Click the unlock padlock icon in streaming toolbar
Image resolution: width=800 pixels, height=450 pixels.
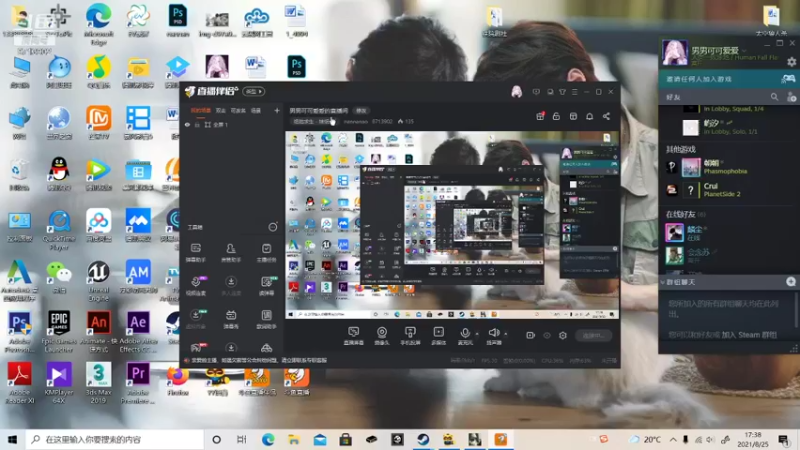pos(556,116)
